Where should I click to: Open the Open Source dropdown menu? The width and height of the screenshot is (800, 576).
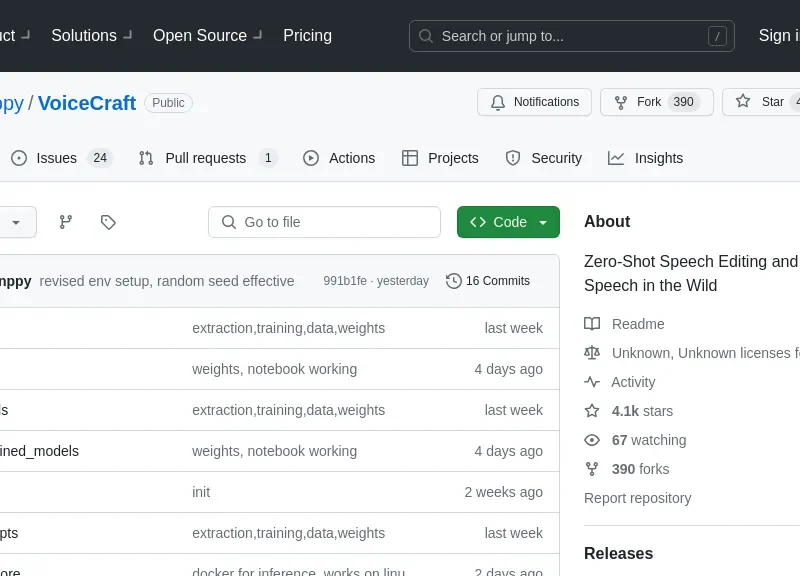pos(207,36)
